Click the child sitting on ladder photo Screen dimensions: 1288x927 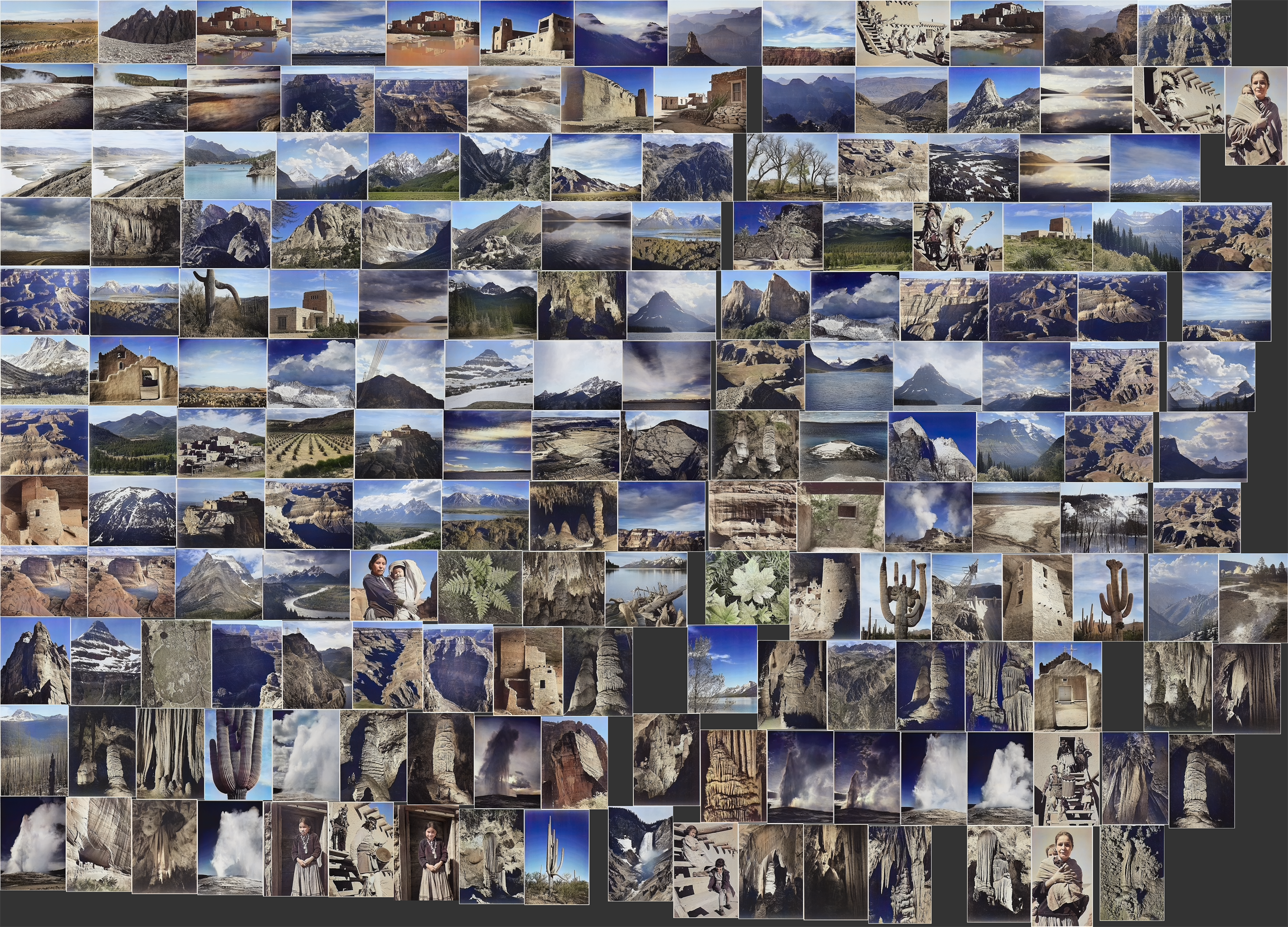pyautogui.click(x=705, y=869)
